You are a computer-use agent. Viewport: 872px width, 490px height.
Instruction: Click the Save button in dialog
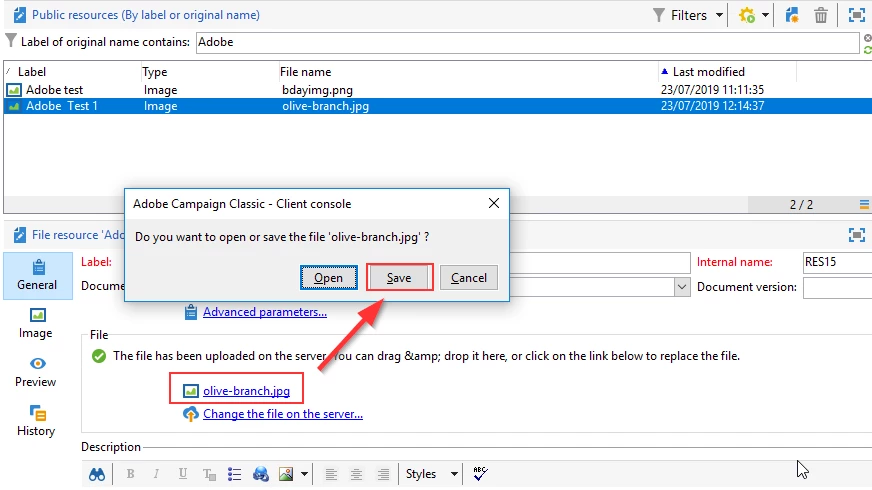coord(399,278)
